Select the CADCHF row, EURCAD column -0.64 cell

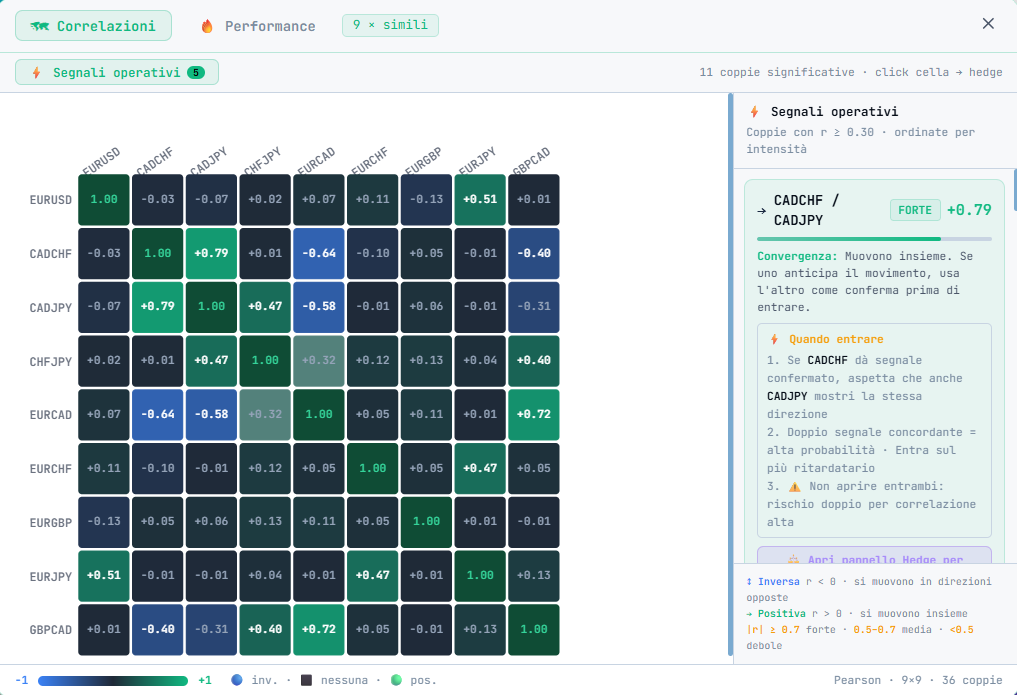(x=318, y=253)
